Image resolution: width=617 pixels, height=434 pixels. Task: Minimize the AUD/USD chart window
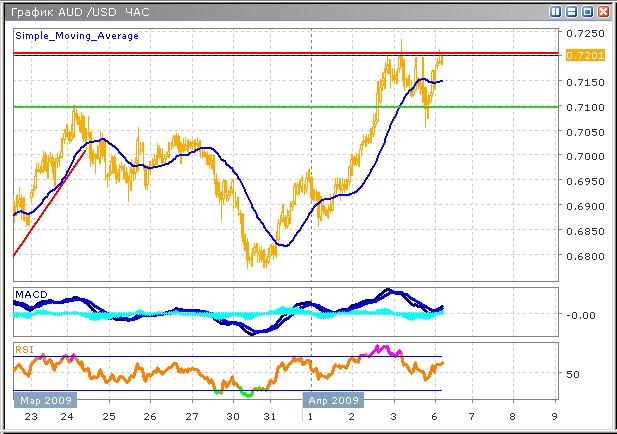point(572,11)
